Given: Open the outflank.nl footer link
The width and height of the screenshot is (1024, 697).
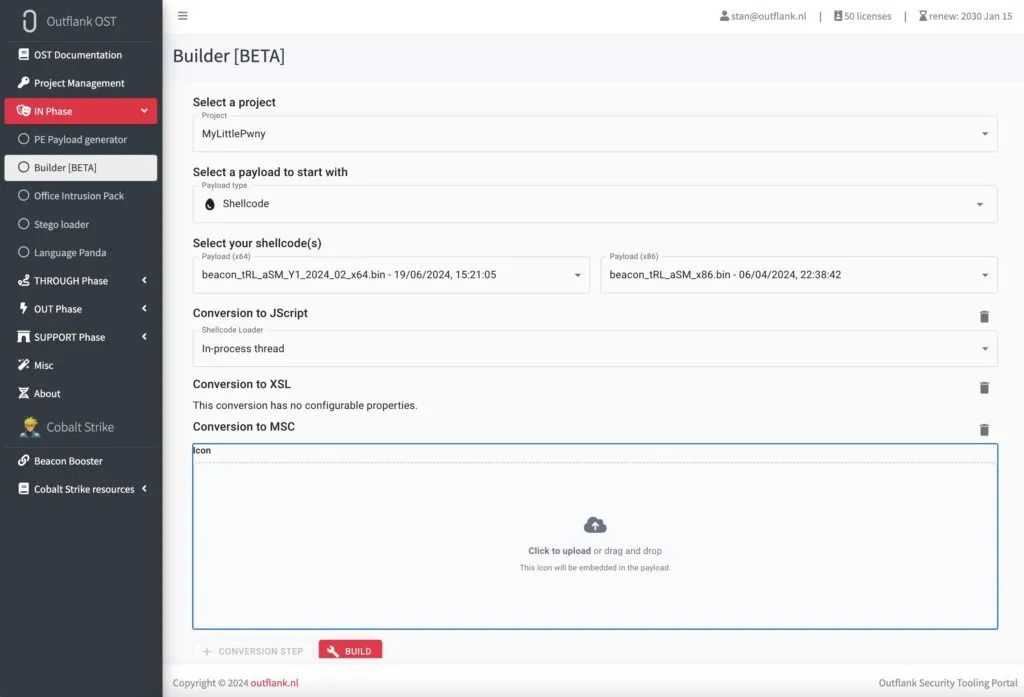Looking at the screenshot, I should (x=274, y=683).
